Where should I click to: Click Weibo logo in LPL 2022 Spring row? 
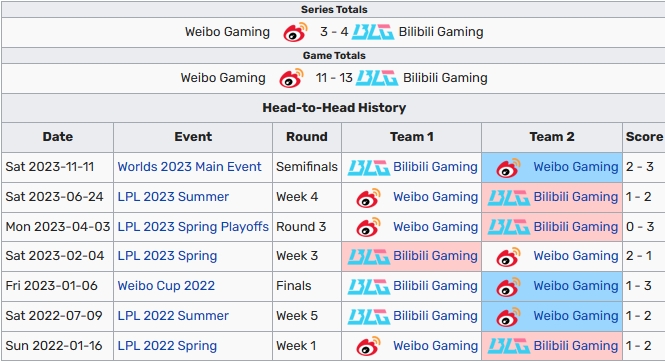coord(368,346)
